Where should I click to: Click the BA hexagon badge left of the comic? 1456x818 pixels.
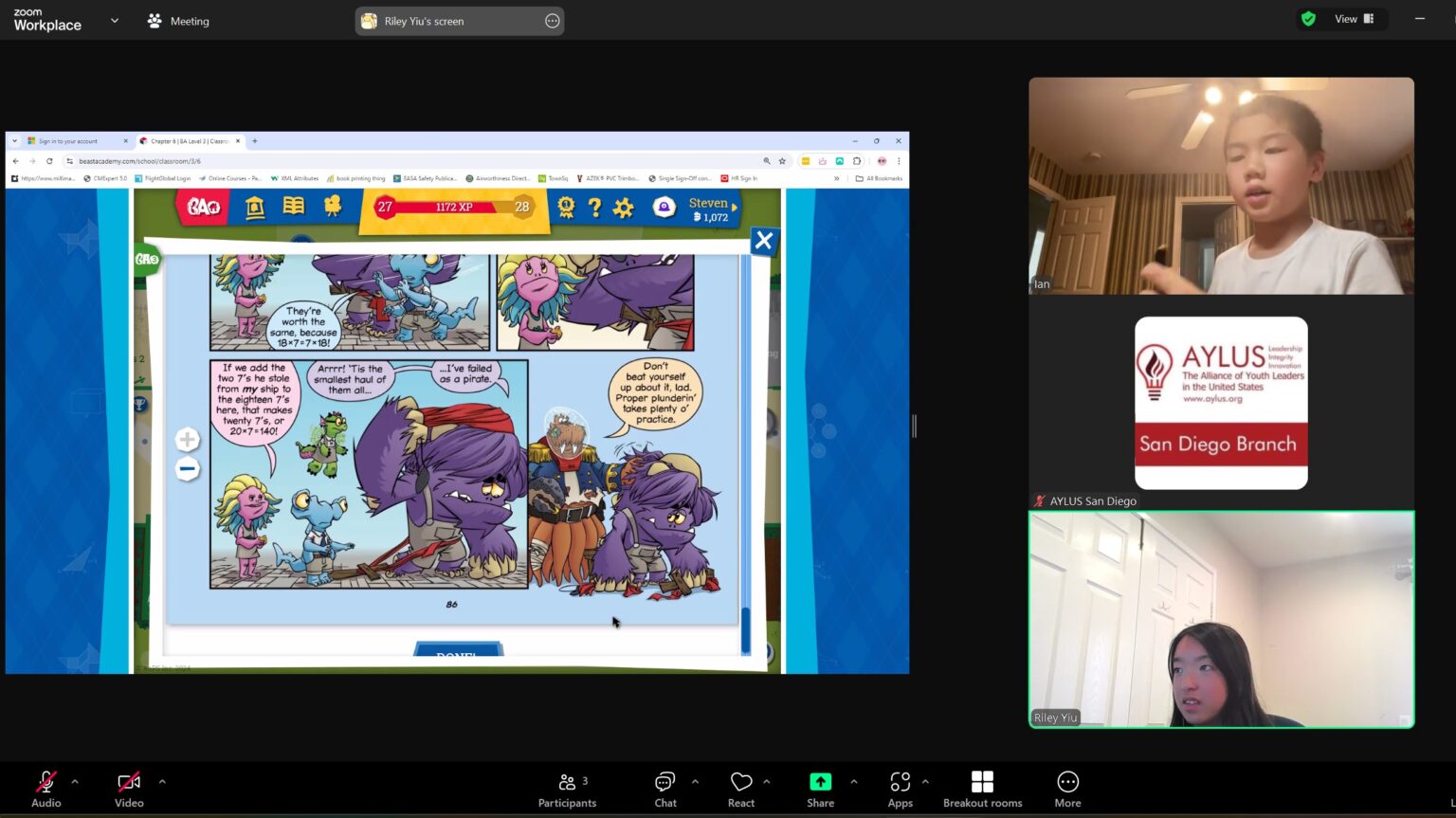pyautogui.click(x=147, y=259)
